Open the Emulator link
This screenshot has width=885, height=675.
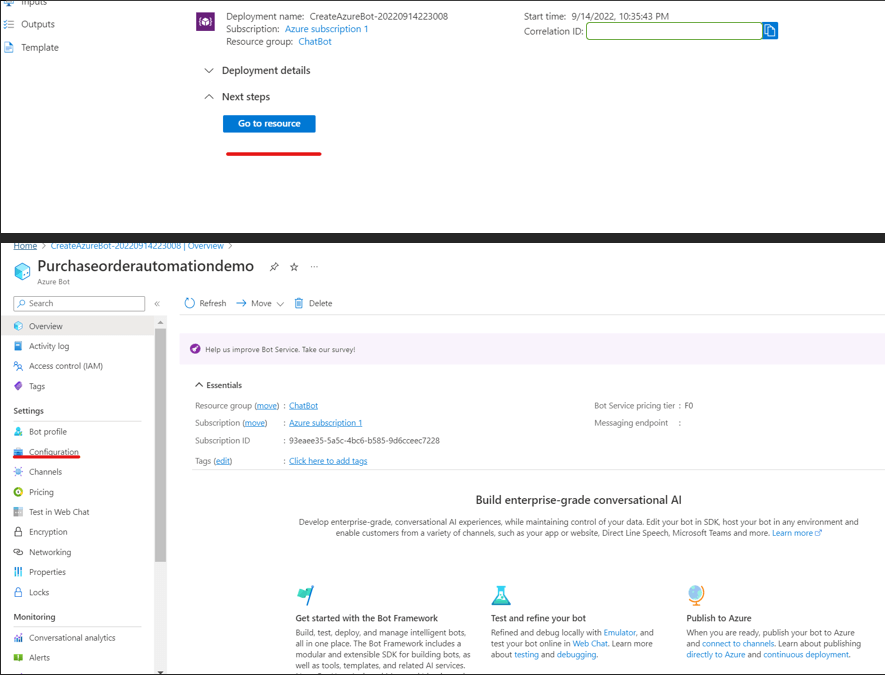point(620,633)
